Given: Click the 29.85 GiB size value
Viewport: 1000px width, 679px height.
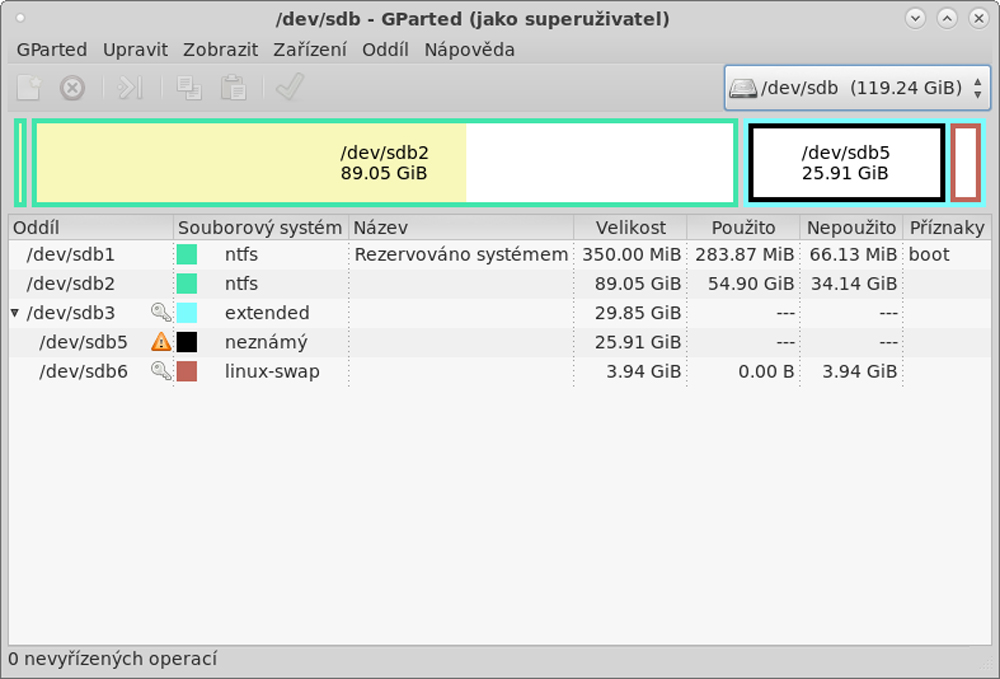Looking at the screenshot, I should pos(638,313).
